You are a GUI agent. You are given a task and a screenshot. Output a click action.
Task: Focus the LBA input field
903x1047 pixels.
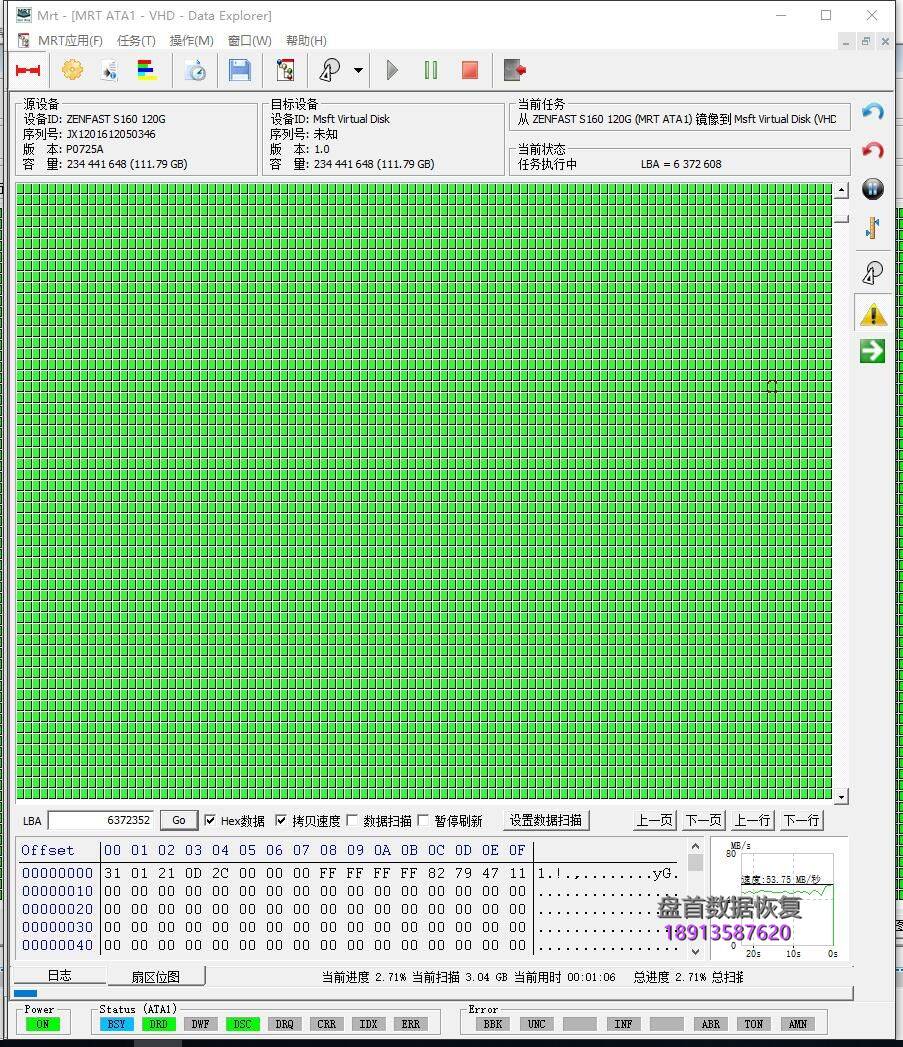(101, 821)
